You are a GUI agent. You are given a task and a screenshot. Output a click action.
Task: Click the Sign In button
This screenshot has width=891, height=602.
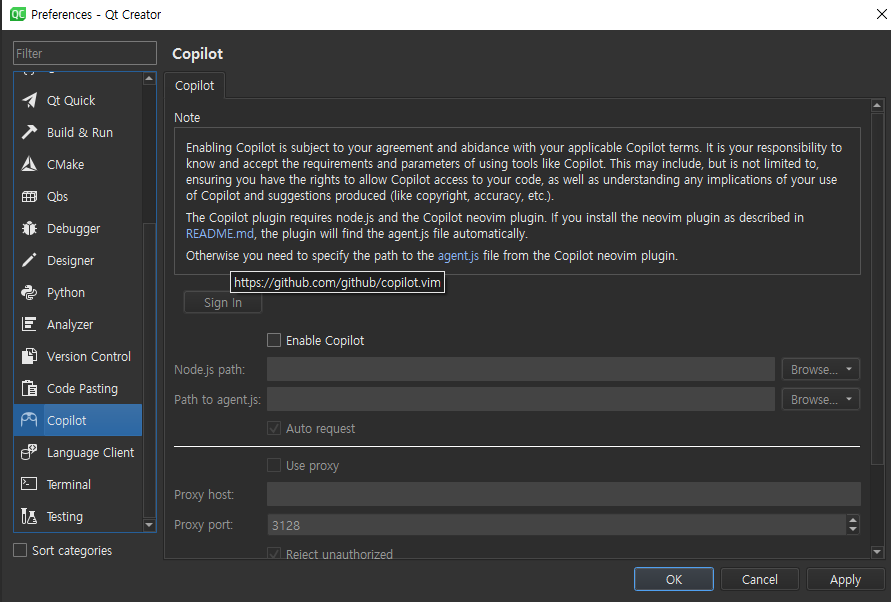[x=223, y=302]
